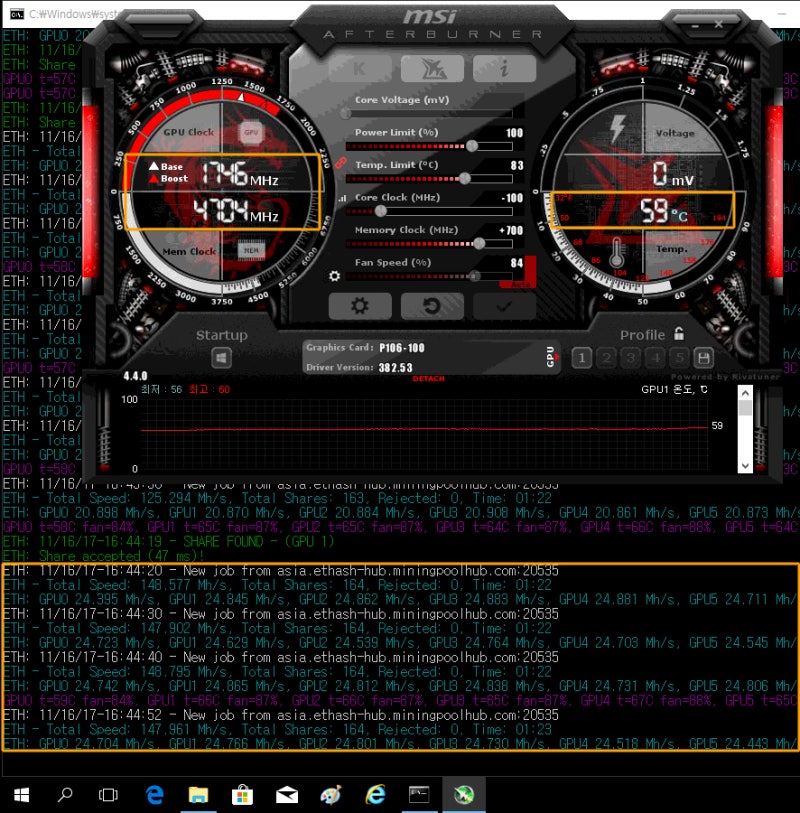Click the OC Scanner airplane icon
This screenshot has width=800, height=813.
432,68
